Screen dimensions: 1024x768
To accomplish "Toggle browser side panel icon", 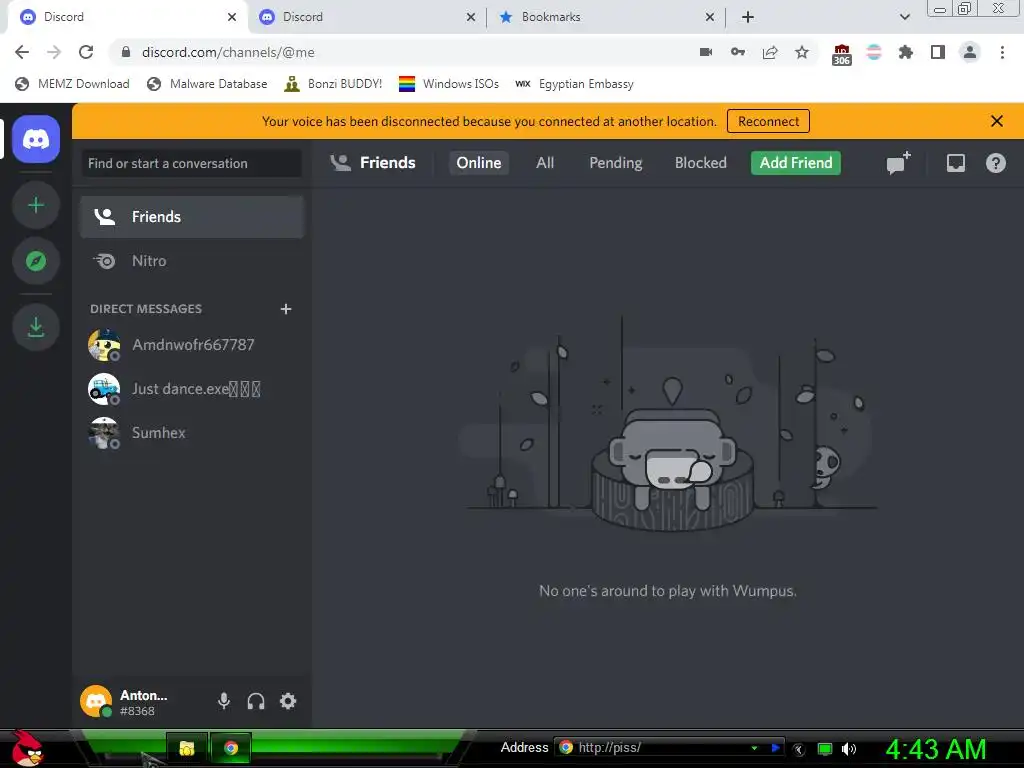I will point(938,52).
